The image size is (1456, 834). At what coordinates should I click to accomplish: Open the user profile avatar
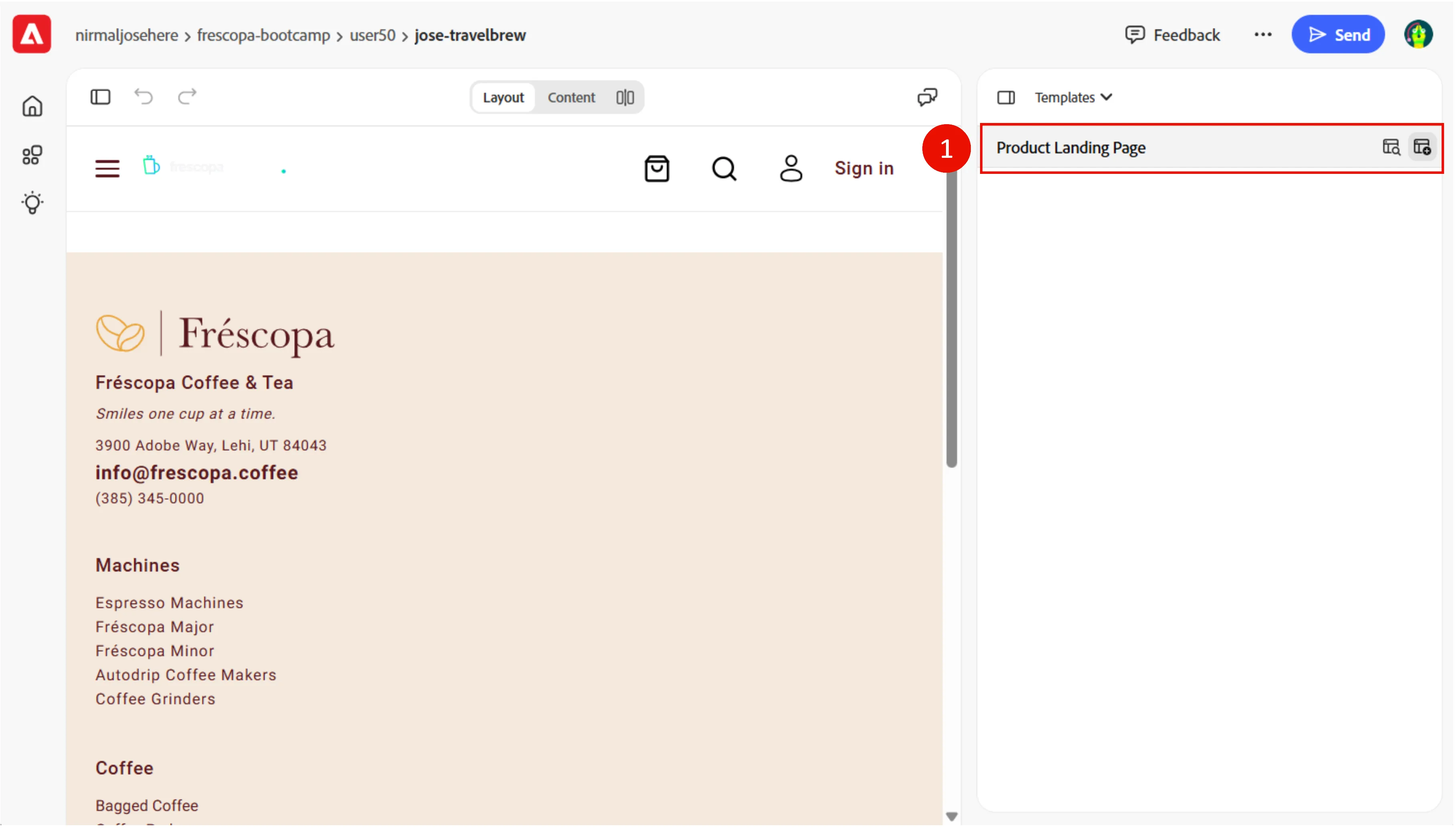(1418, 34)
